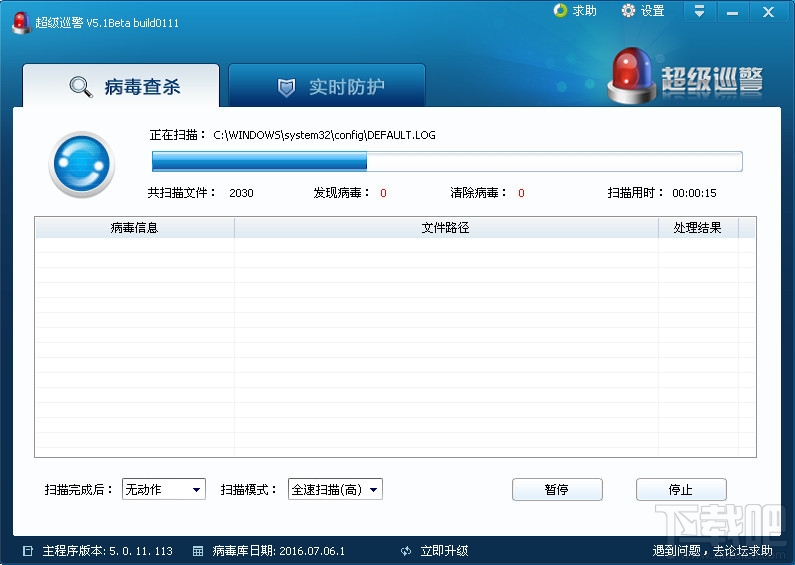
Task: Click the scan time 00:00:15
Action: click(x=694, y=193)
